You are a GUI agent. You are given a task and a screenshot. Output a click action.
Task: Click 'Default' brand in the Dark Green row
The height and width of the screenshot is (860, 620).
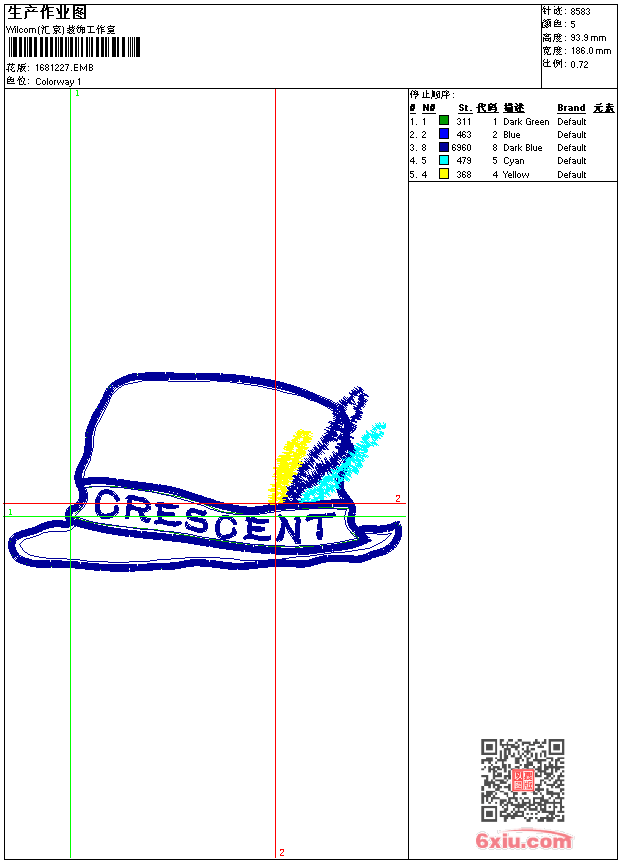pos(572,121)
